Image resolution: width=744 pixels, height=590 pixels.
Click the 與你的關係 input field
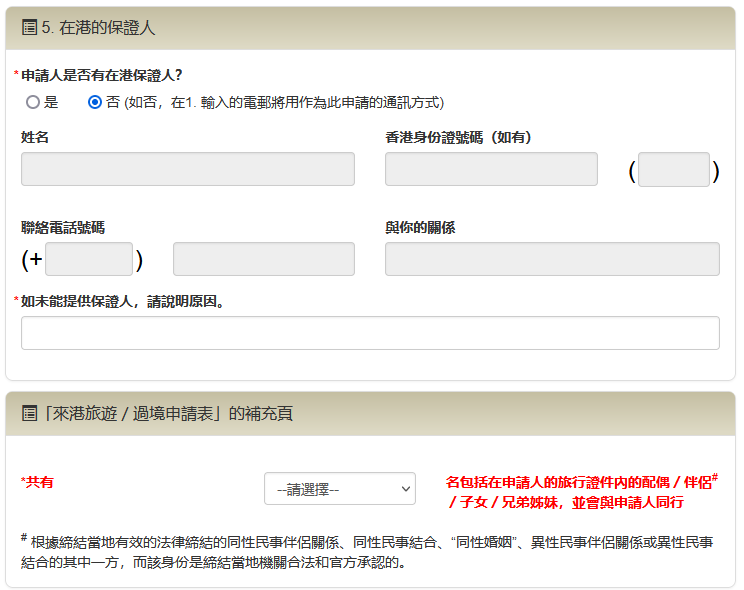click(552, 259)
